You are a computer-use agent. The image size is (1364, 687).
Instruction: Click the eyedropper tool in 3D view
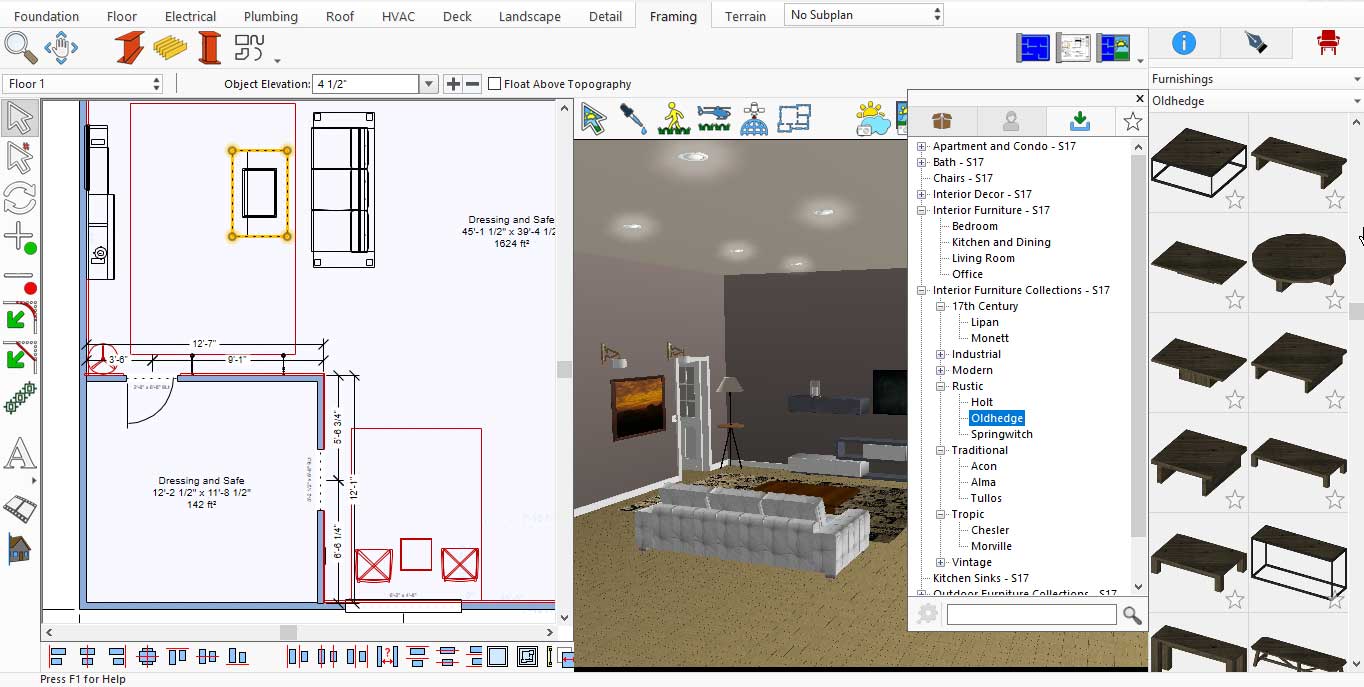coord(632,118)
